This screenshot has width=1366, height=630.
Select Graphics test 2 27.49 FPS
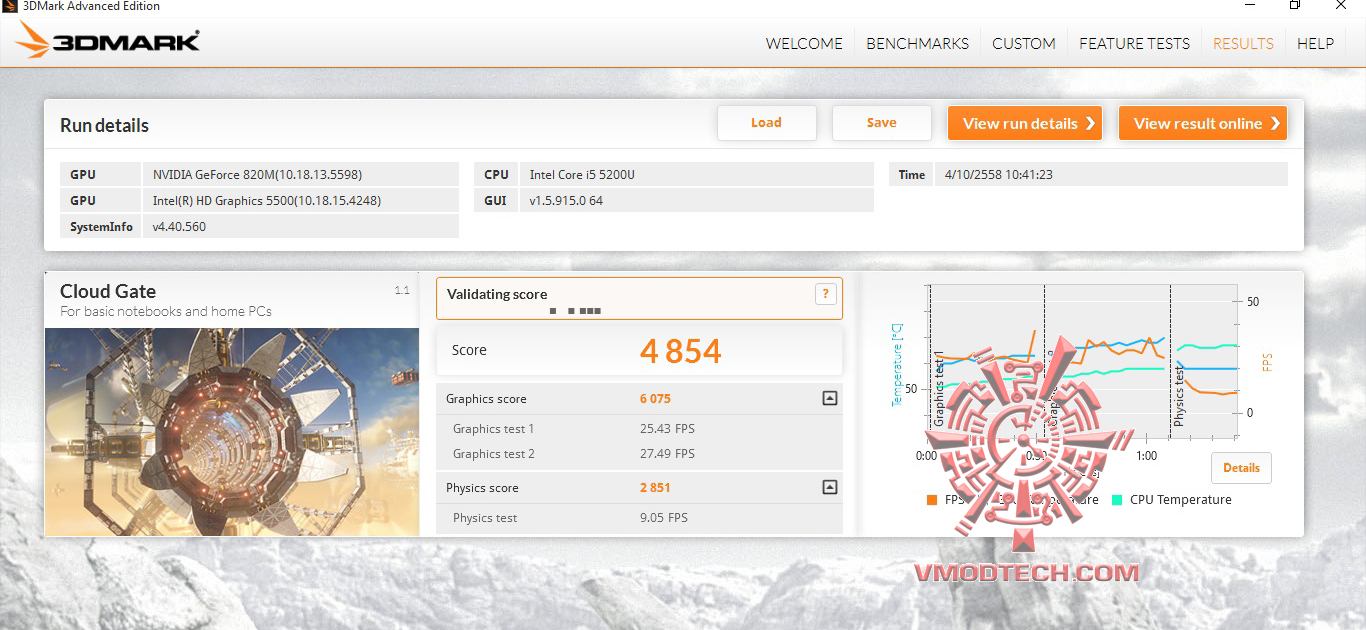[667, 453]
